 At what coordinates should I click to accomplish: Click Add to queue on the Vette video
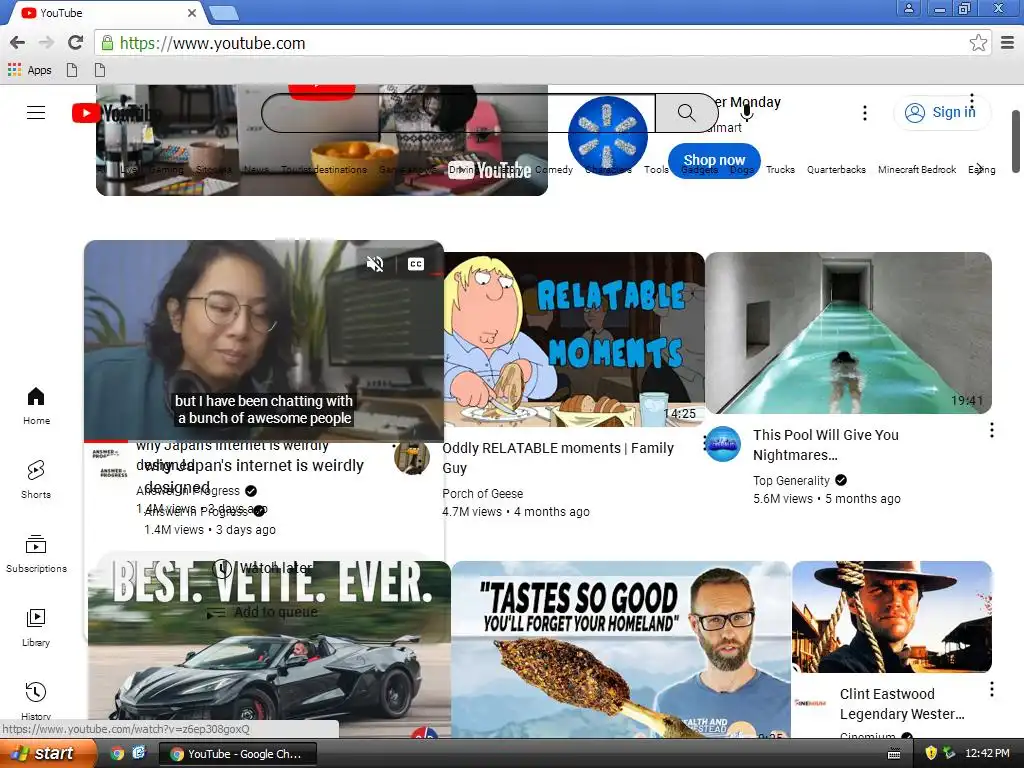[263, 612]
